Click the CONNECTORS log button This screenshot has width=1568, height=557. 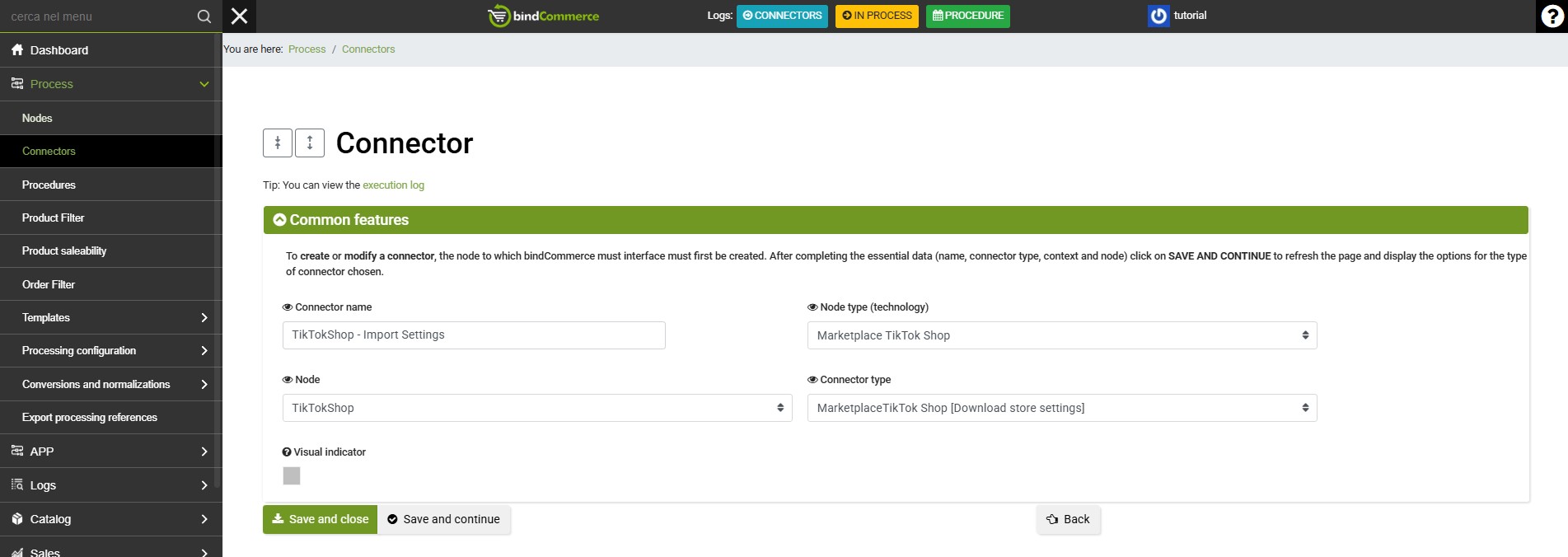[782, 16]
